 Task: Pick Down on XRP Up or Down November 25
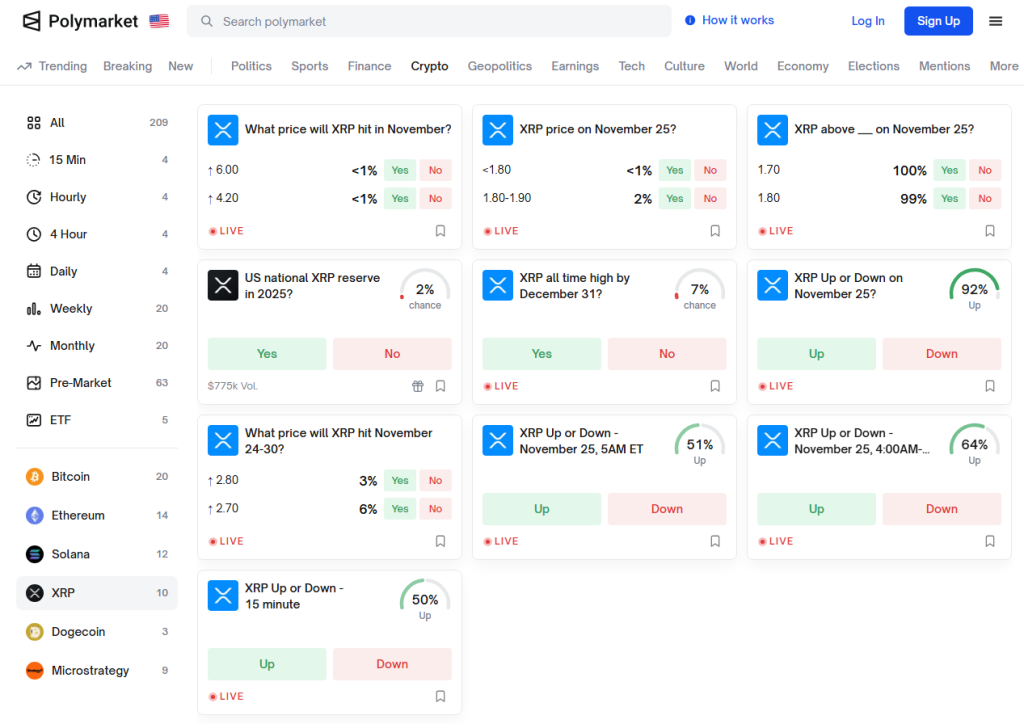(941, 354)
